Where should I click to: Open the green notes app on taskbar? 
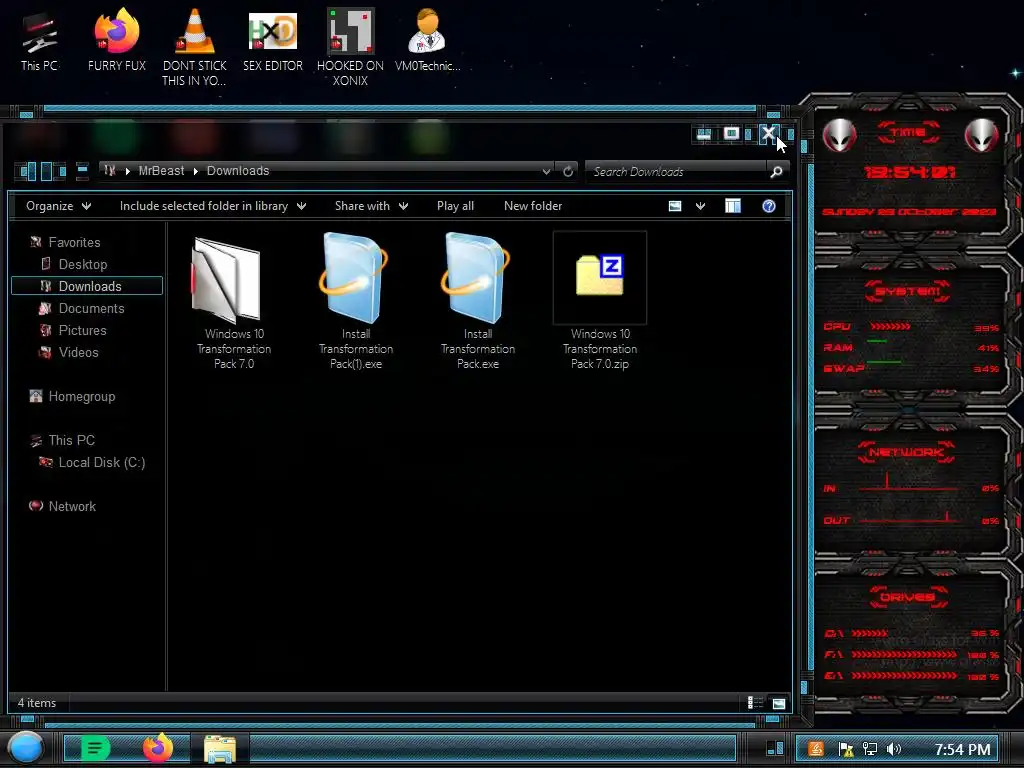tap(95, 748)
